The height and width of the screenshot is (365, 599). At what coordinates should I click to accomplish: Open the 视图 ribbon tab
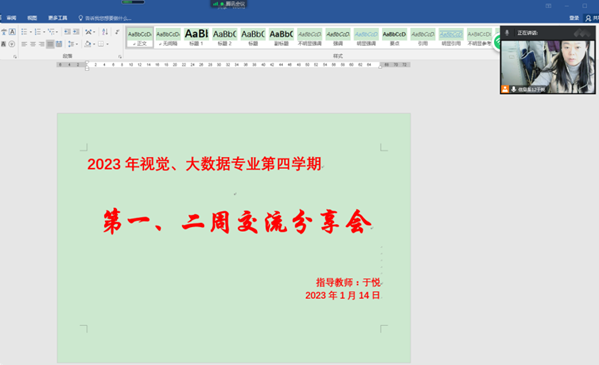[x=32, y=18]
